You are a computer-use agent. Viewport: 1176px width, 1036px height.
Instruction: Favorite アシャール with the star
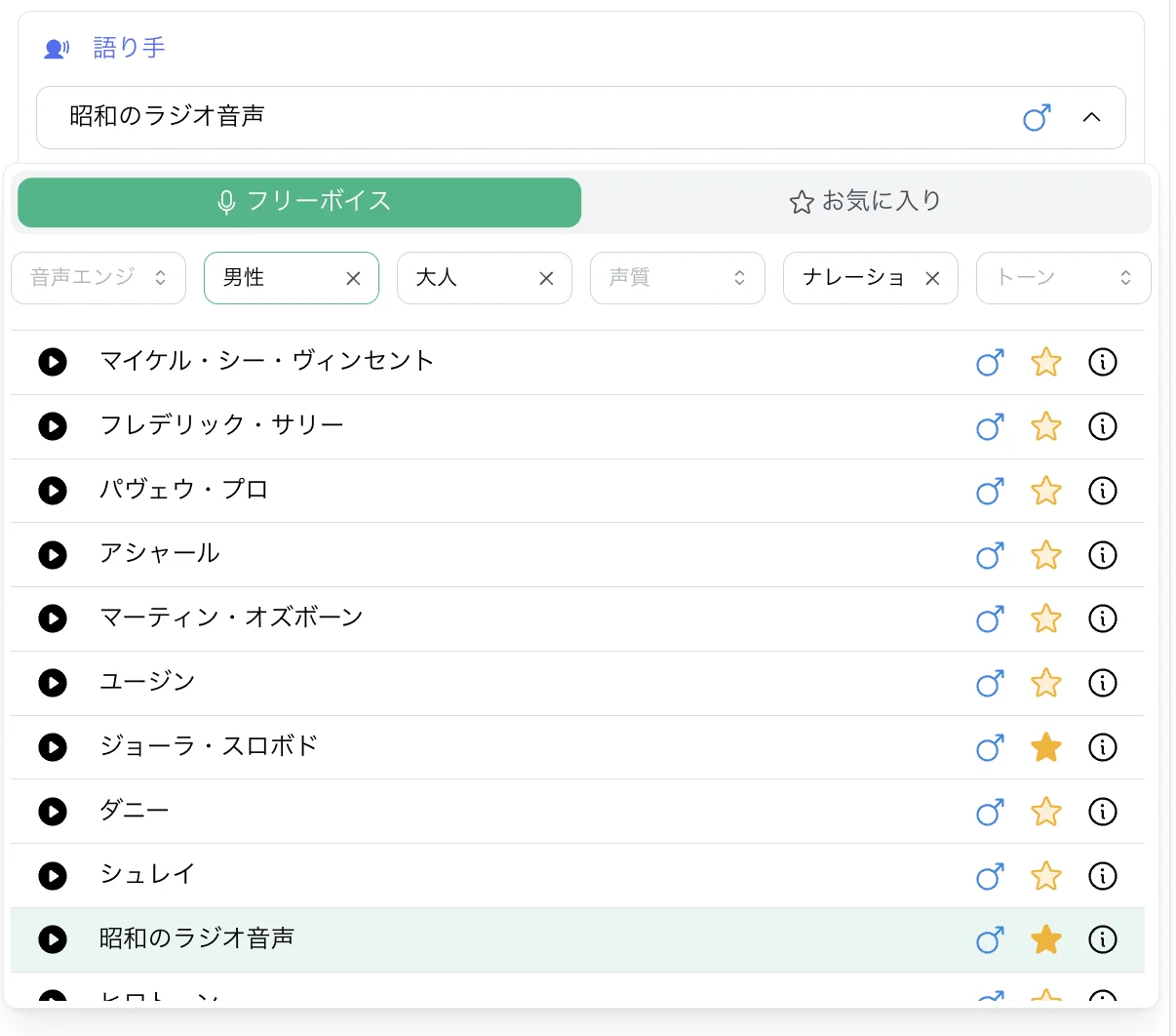(1046, 555)
